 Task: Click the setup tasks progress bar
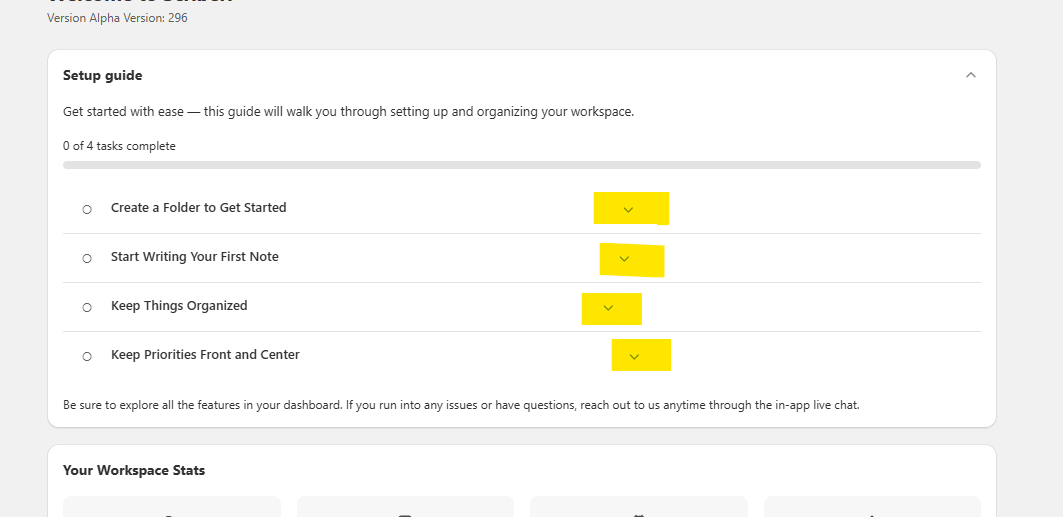point(521,164)
